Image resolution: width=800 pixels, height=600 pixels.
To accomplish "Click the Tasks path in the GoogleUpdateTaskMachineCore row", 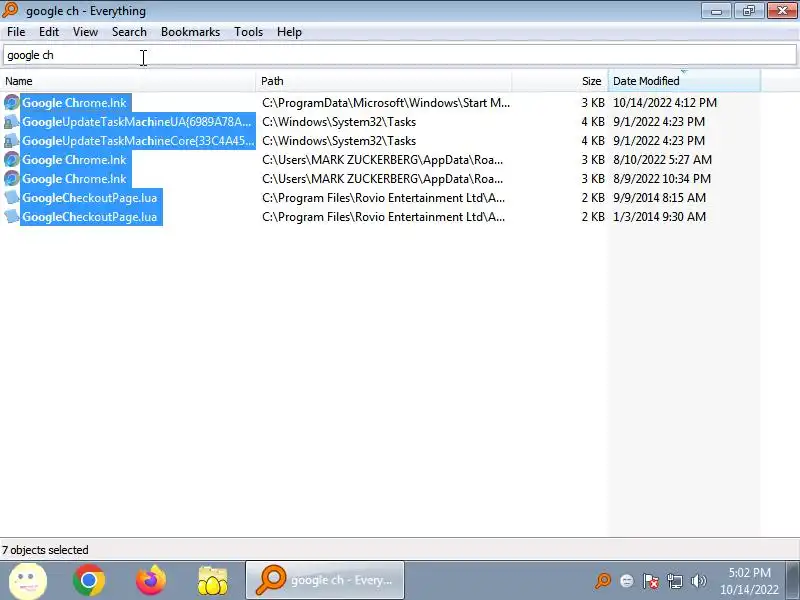I will click(x=339, y=141).
